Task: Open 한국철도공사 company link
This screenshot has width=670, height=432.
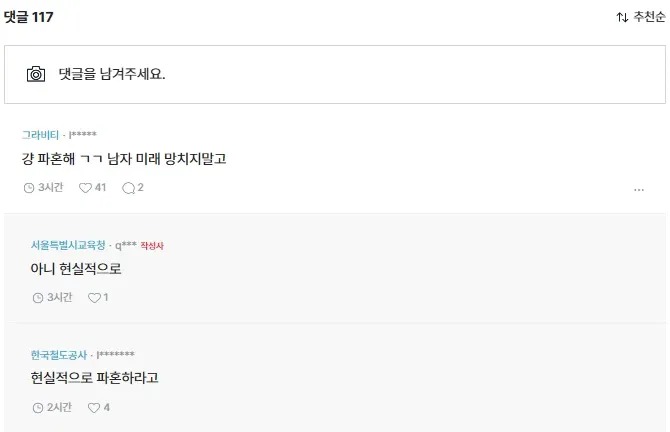Action: [59, 355]
